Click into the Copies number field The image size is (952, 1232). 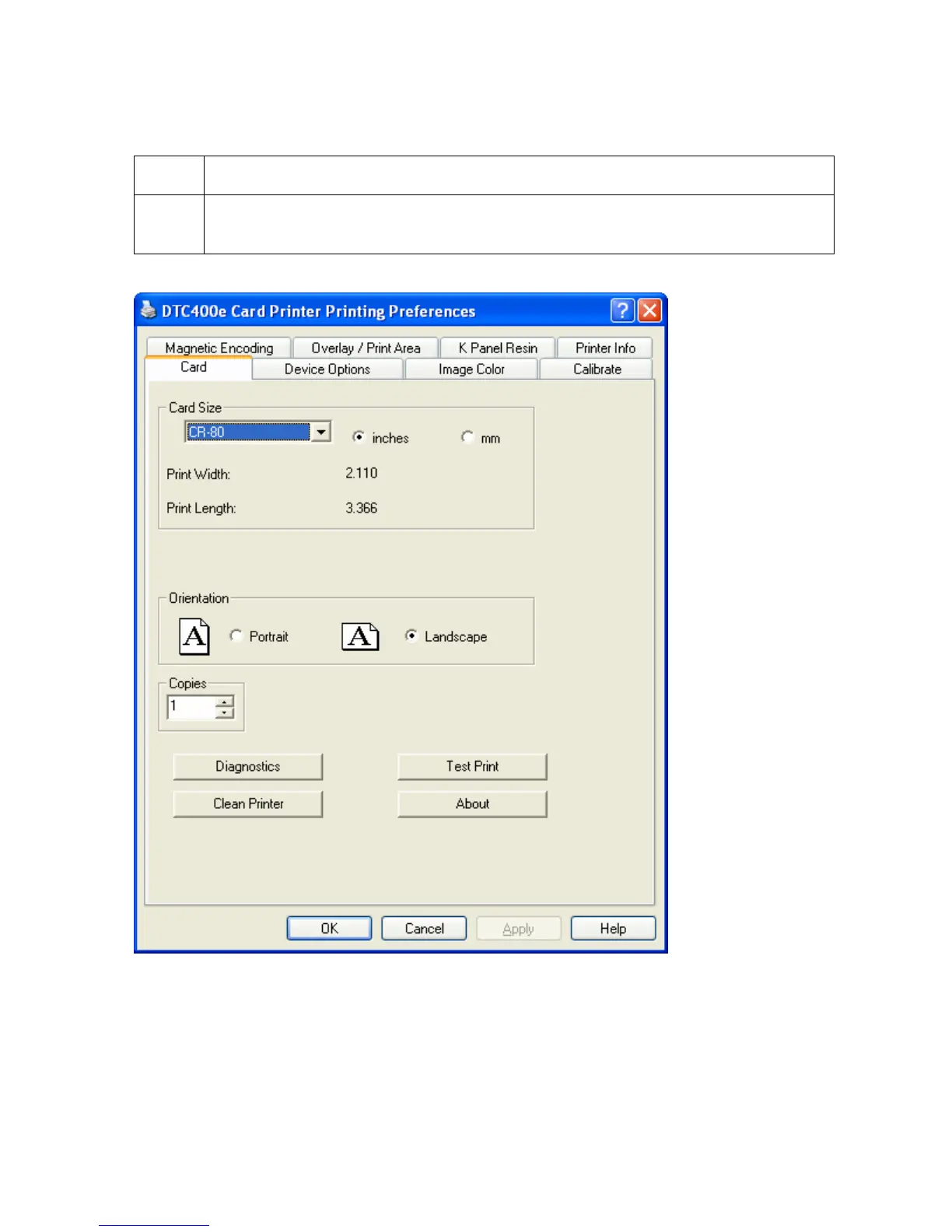pos(191,707)
